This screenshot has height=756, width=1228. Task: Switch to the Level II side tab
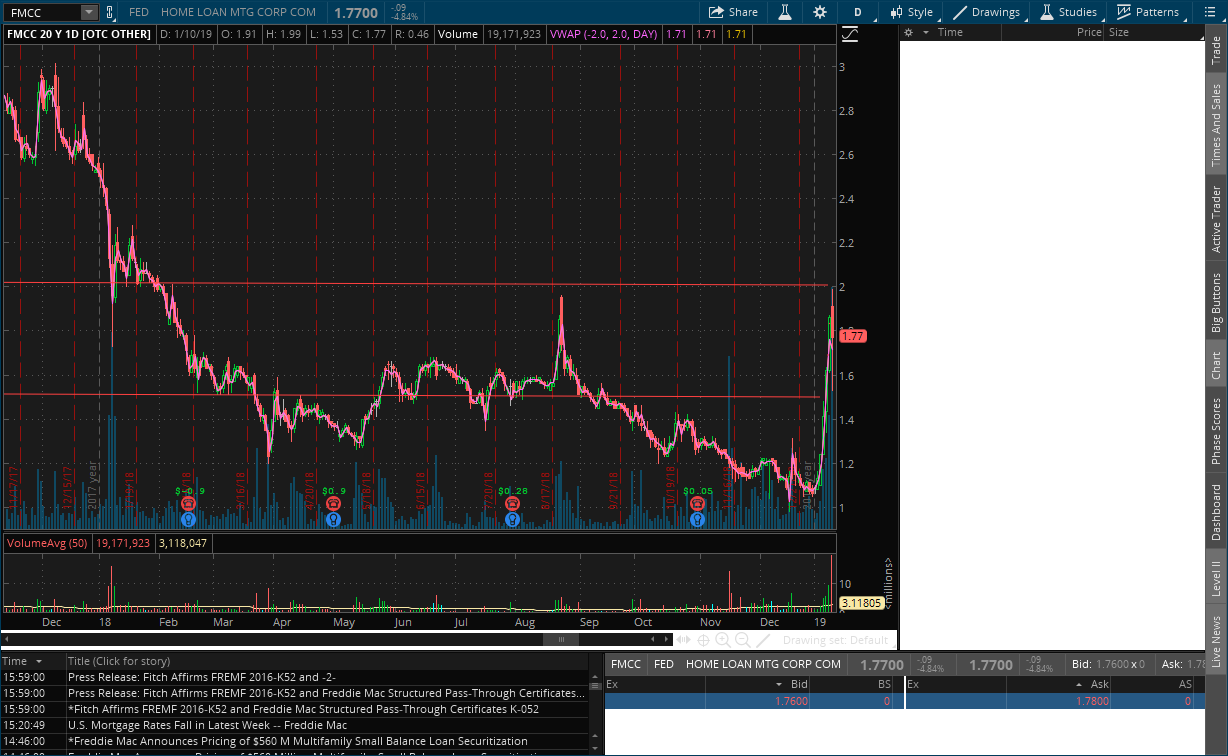point(1217,578)
